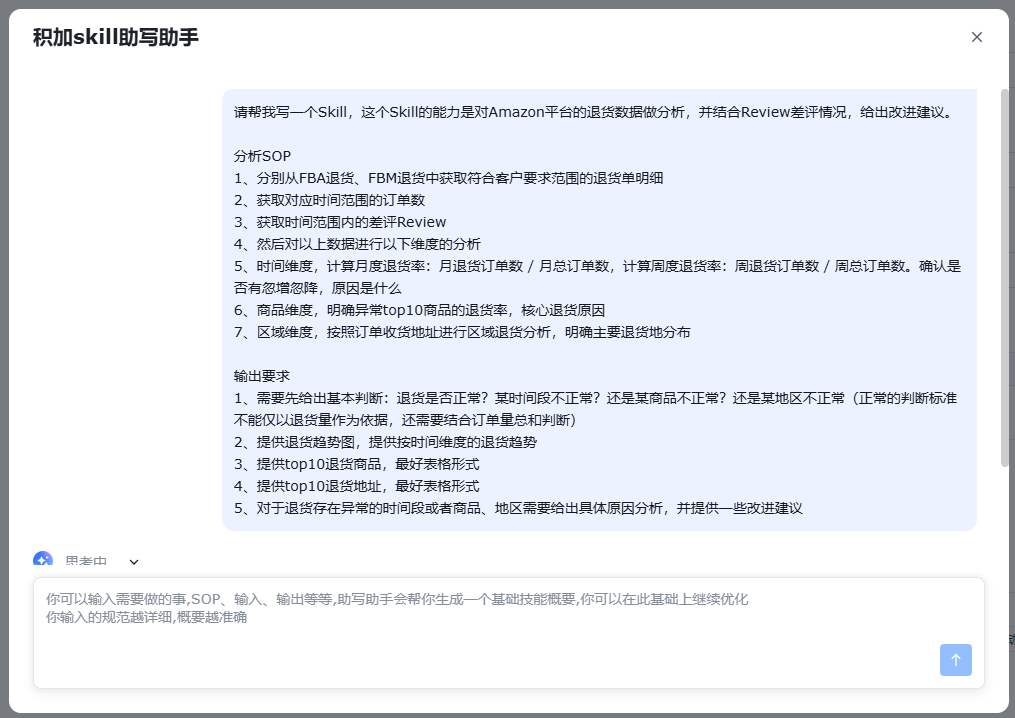Click the send arrow button
This screenshot has width=1015, height=718.
(955, 660)
